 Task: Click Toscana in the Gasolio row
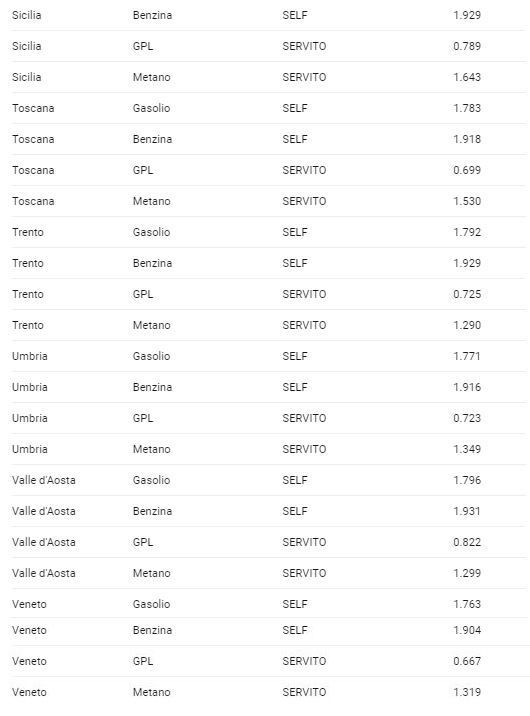point(33,108)
